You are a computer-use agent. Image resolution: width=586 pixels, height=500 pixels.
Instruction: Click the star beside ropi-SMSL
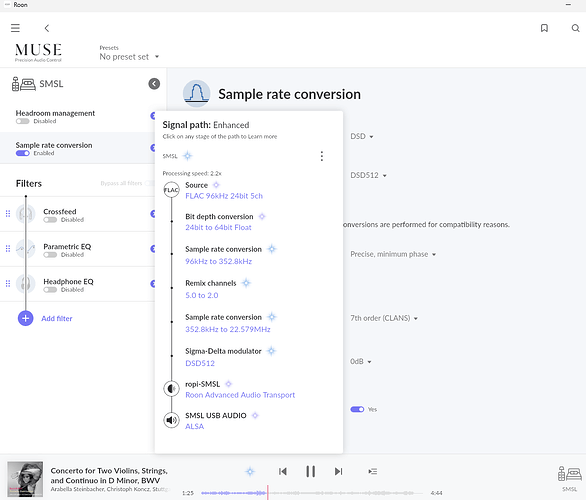[x=229, y=384]
